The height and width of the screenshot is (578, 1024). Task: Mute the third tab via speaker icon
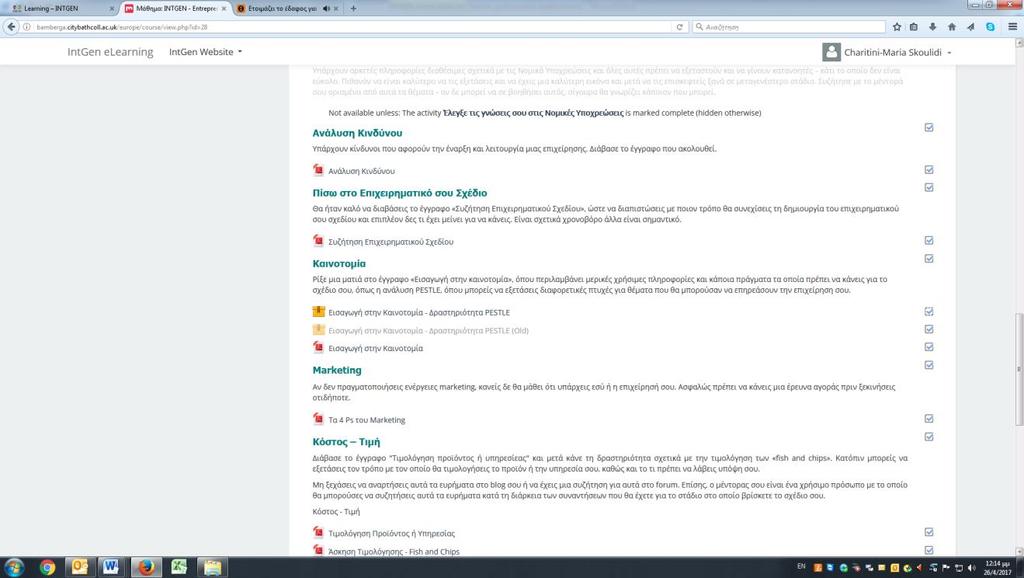point(326,8)
